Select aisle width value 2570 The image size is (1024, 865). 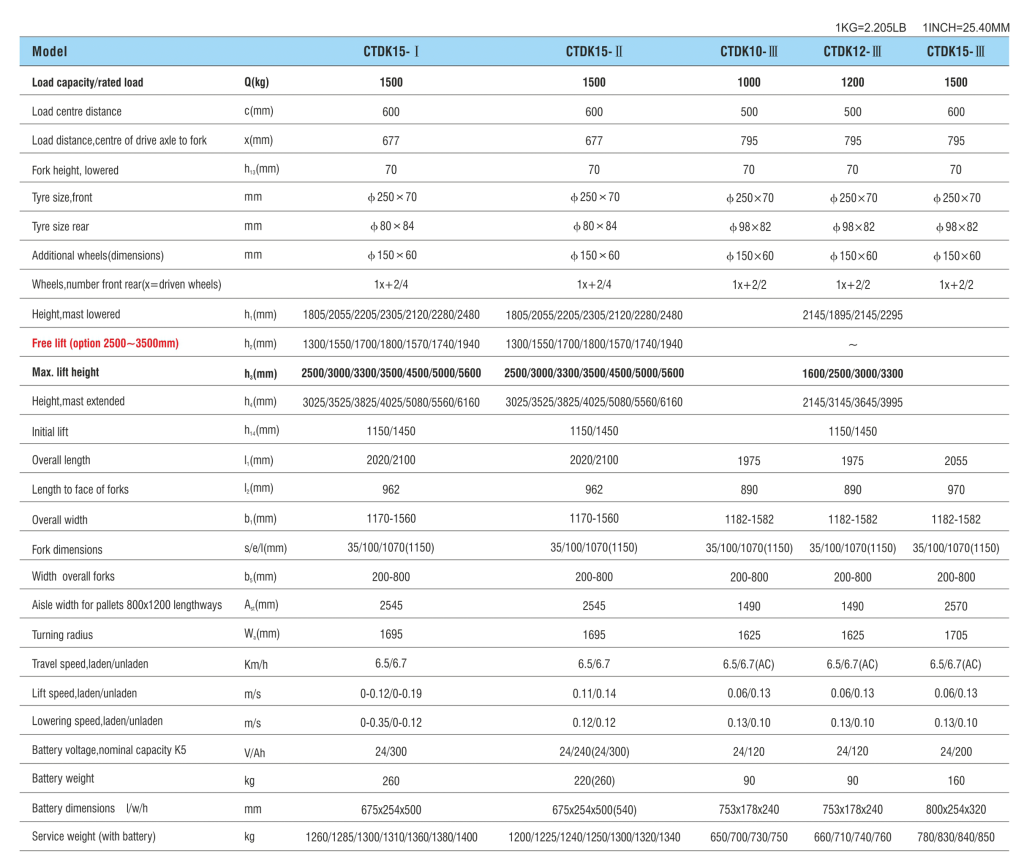955,606
